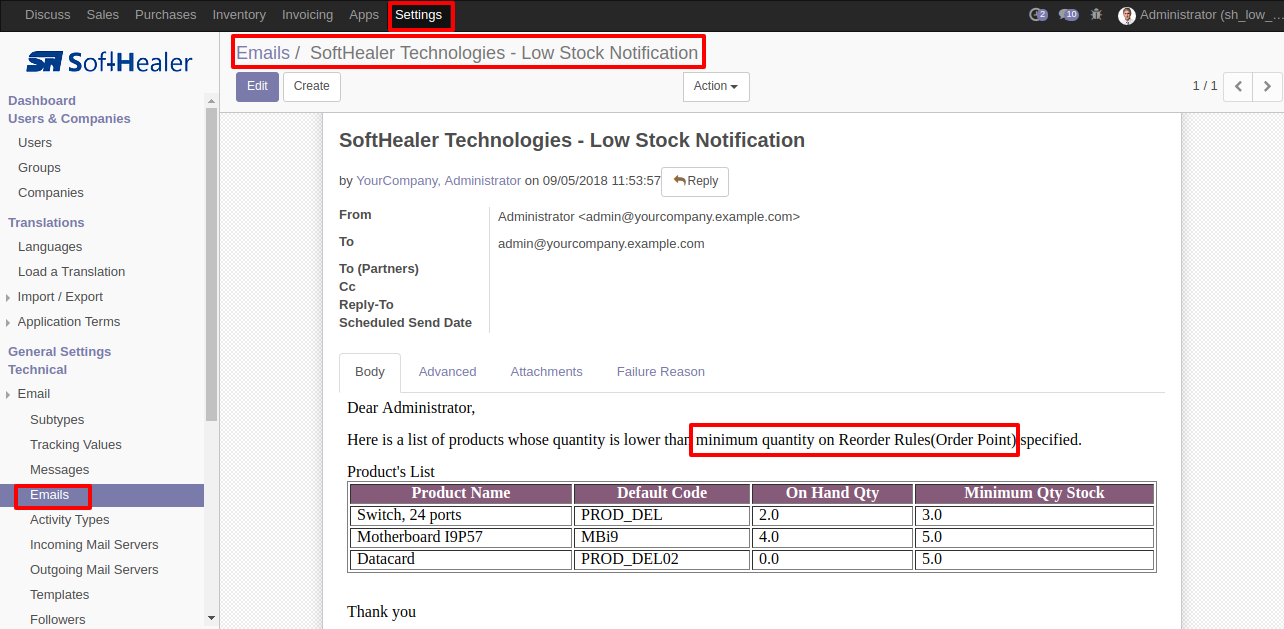Click the Edit button
This screenshot has height=629, width=1284.
pos(257,87)
